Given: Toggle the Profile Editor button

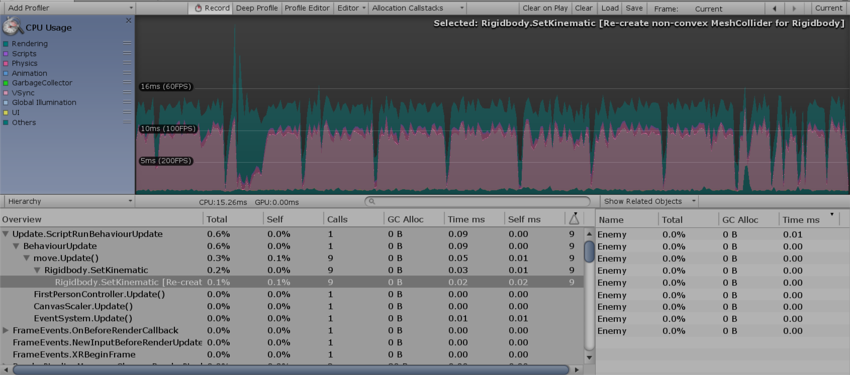Looking at the screenshot, I should tap(307, 8).
